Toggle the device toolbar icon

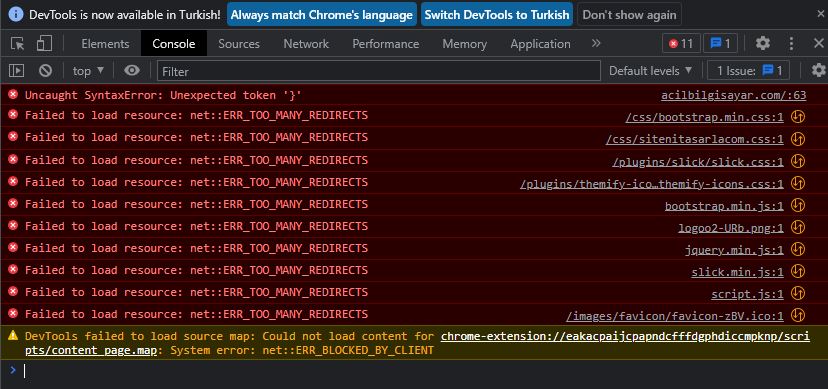pyautogui.click(x=44, y=44)
